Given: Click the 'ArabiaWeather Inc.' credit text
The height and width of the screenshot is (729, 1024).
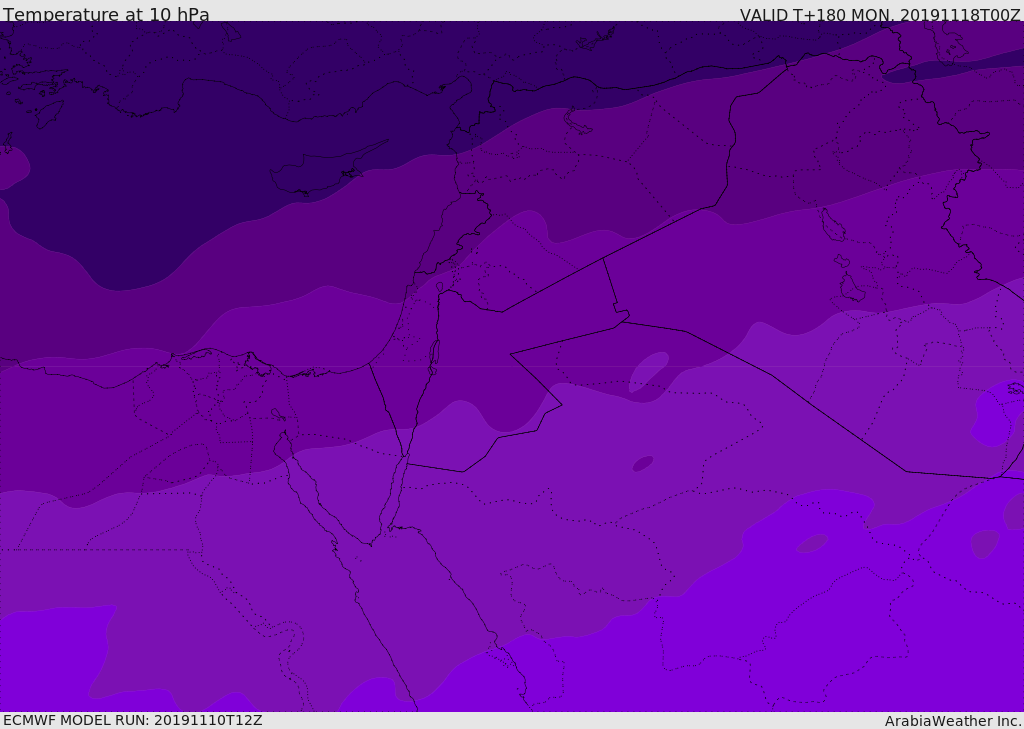Looking at the screenshot, I should pos(953,721).
